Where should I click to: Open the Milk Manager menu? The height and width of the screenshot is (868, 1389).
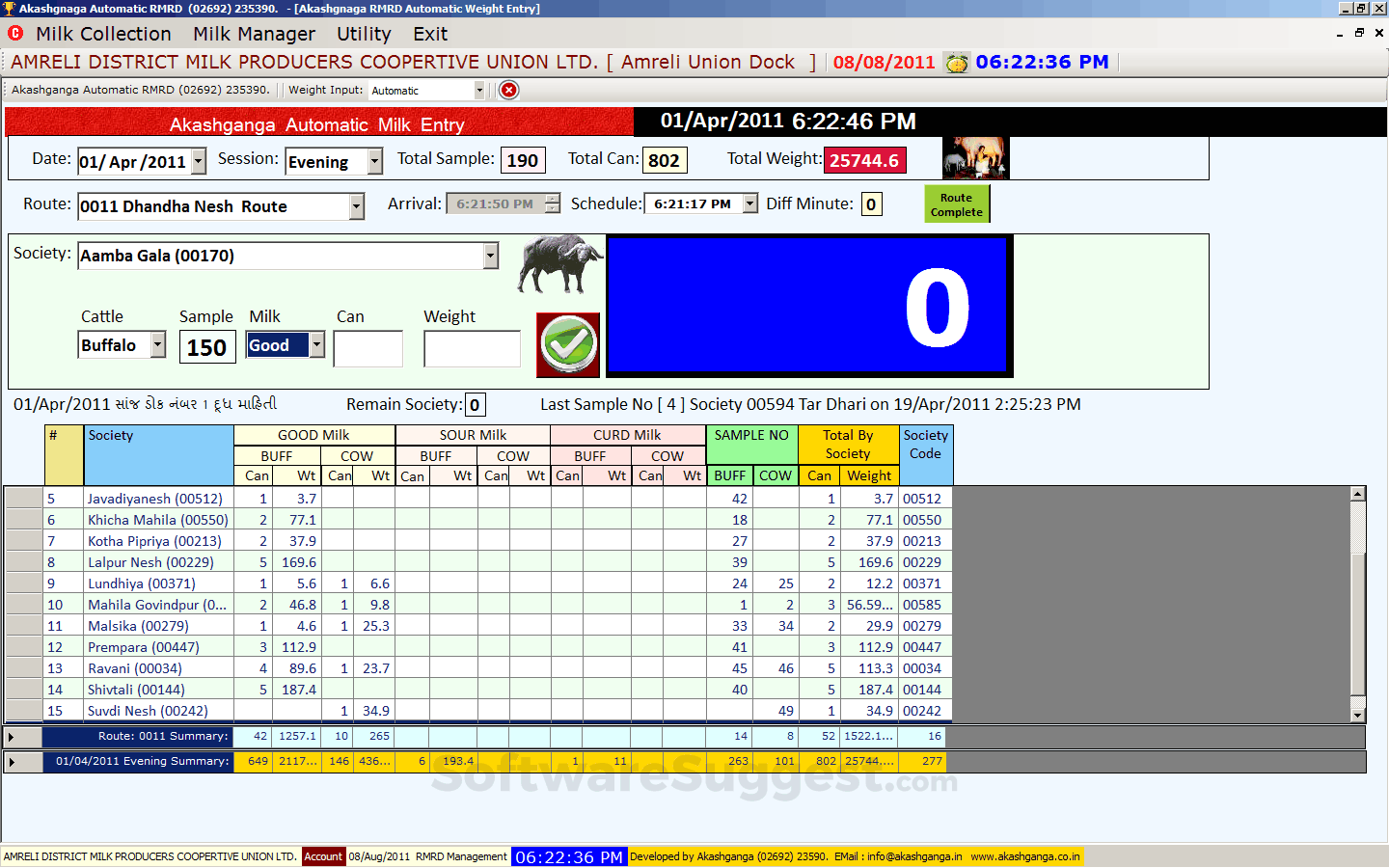[253, 34]
